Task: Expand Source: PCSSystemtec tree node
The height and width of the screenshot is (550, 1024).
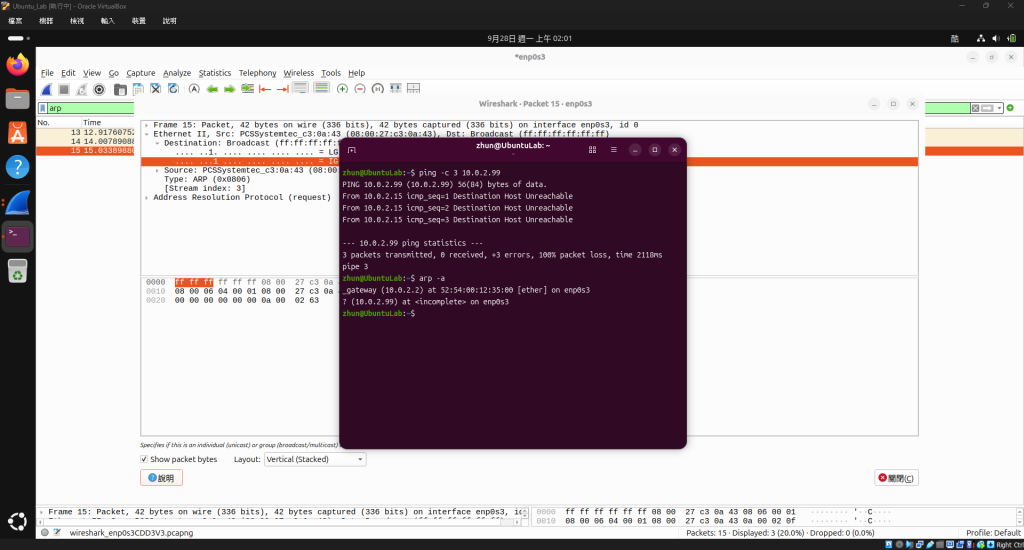Action: tap(157, 170)
